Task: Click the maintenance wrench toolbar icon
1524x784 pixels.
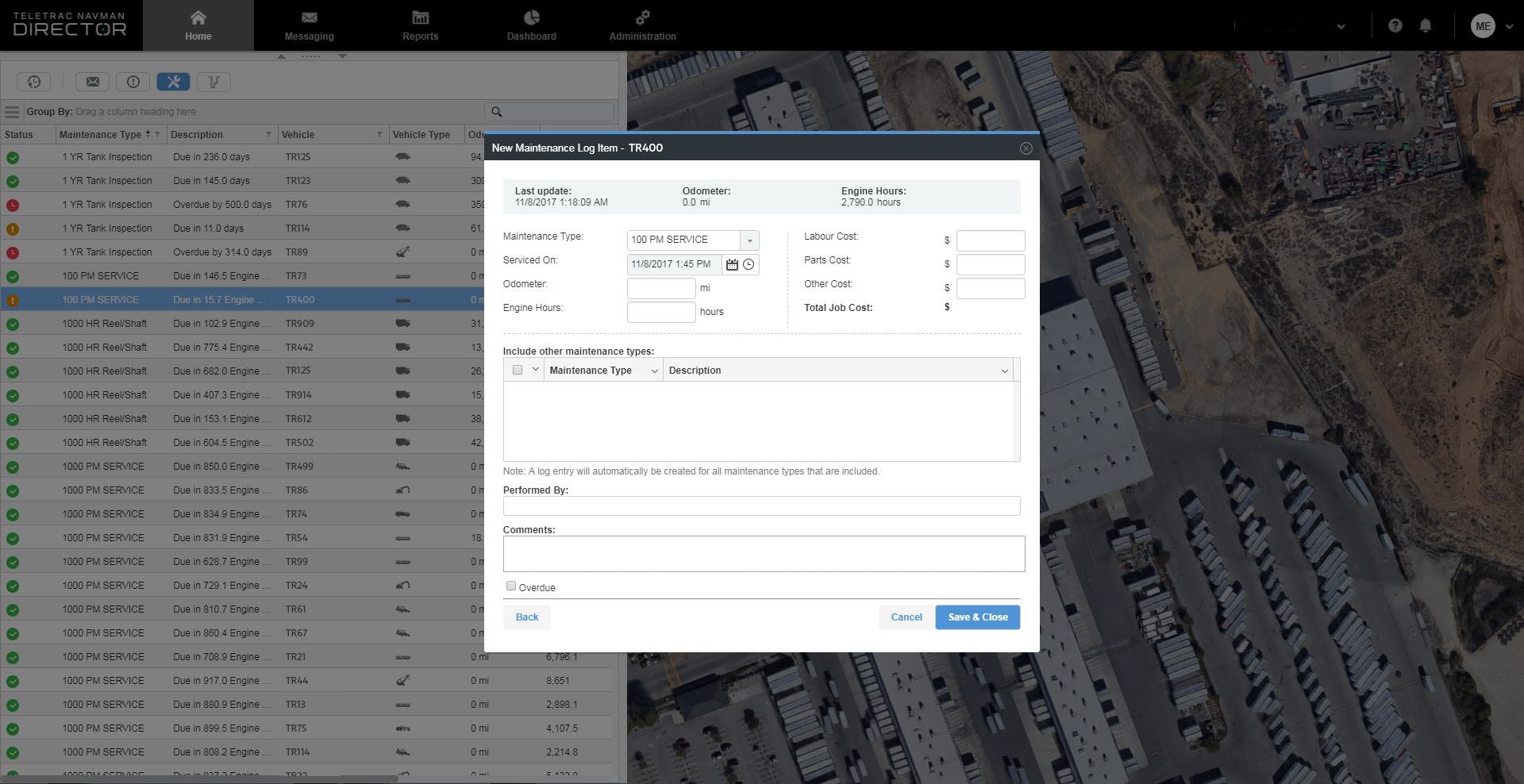Action: [173, 82]
